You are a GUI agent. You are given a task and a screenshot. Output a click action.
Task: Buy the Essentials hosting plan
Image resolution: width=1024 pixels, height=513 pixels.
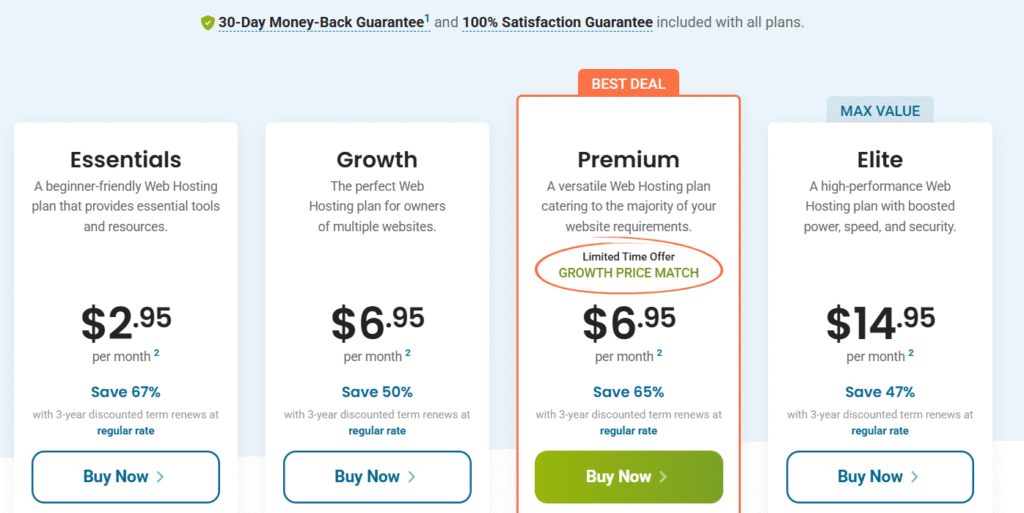pos(125,477)
